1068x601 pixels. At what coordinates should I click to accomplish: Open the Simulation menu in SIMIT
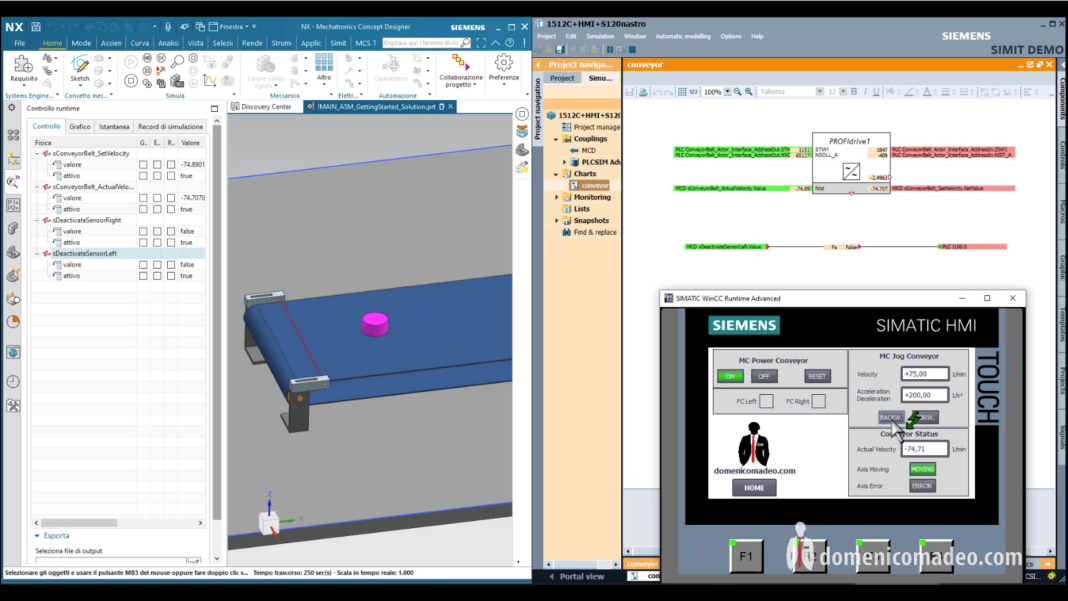point(599,36)
